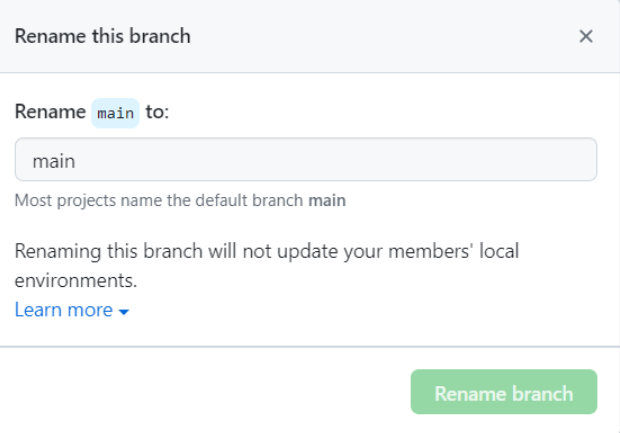This screenshot has width=620, height=433.
Task: Close the Rename this branch dialog
Action: pos(586,36)
